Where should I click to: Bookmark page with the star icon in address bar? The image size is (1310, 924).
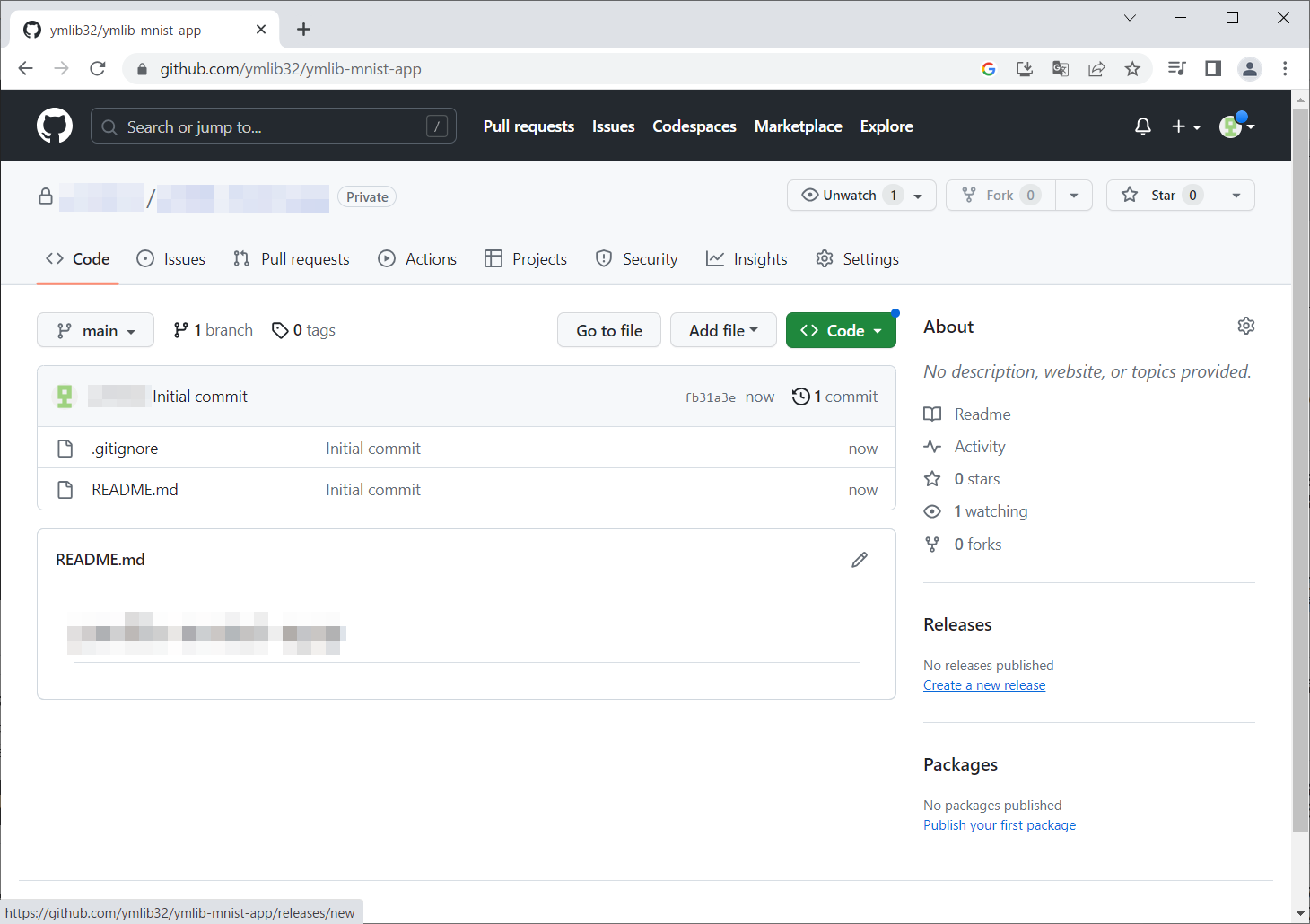click(1132, 69)
